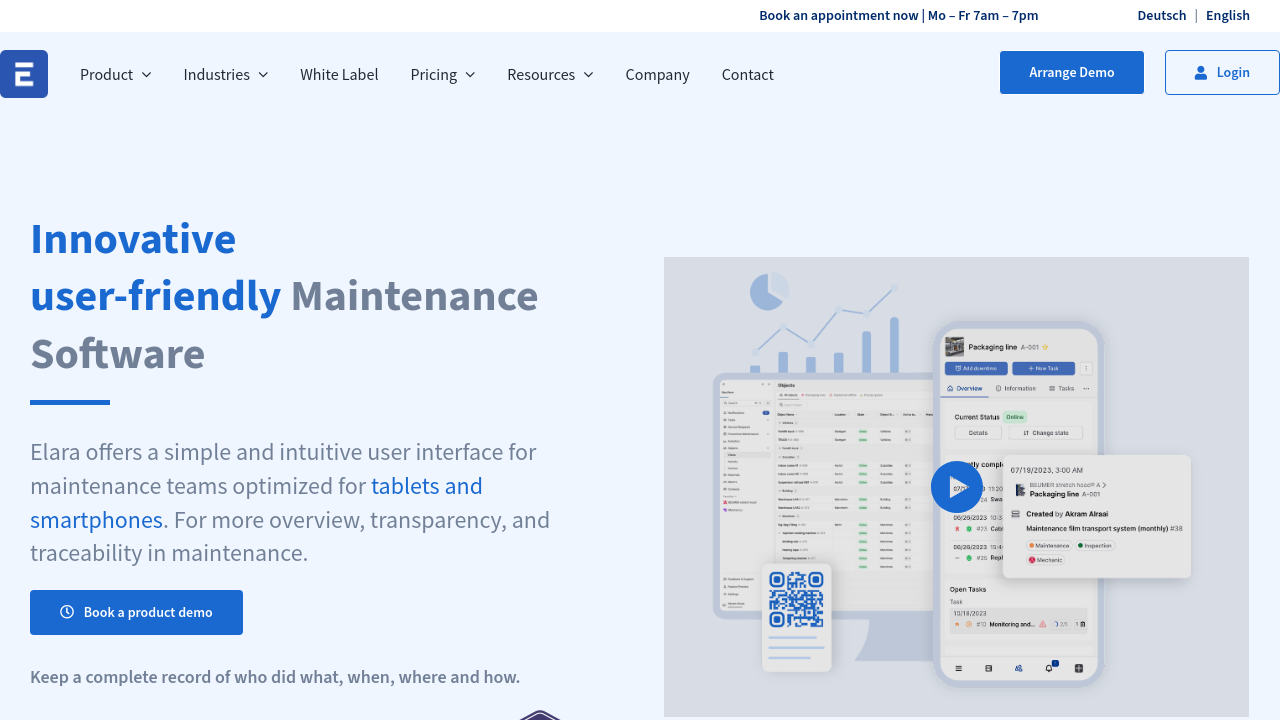Expand the Product dropdown menu
The image size is (1280, 720).
(115, 74)
